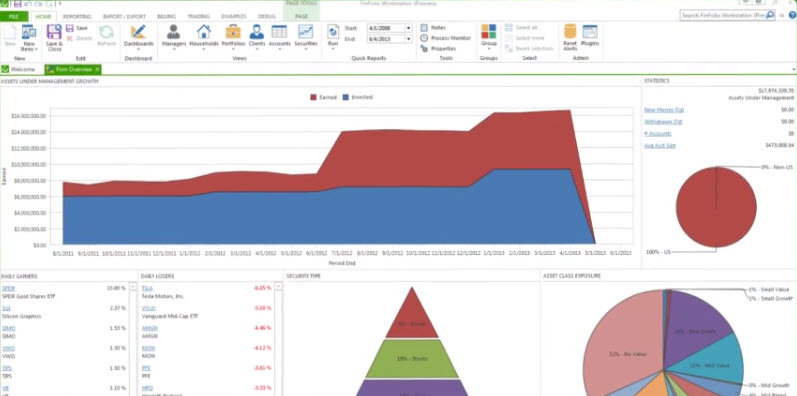Open the Managers view icon
The height and width of the screenshot is (396, 797).
[x=174, y=32]
